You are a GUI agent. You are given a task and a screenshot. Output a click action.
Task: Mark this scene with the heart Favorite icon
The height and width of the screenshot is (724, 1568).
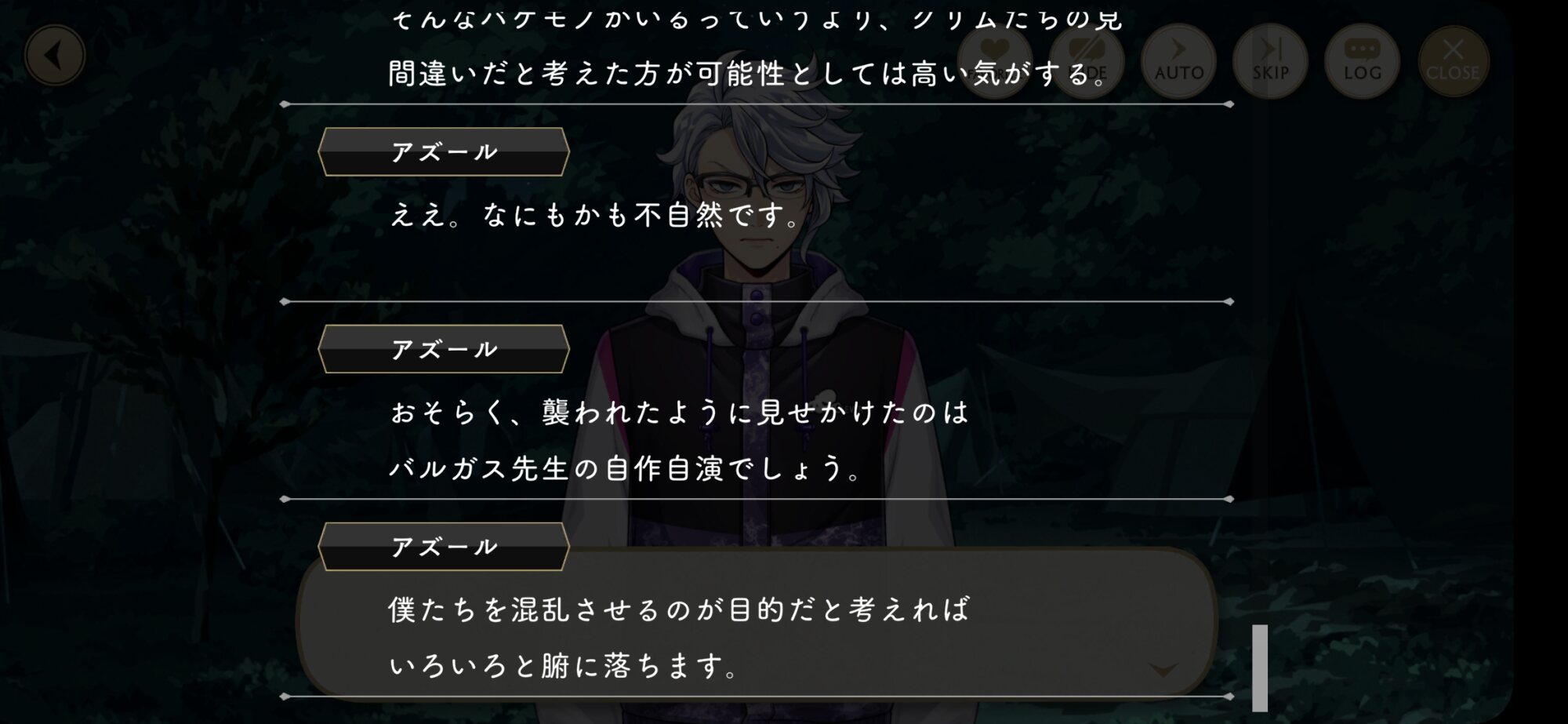996,61
